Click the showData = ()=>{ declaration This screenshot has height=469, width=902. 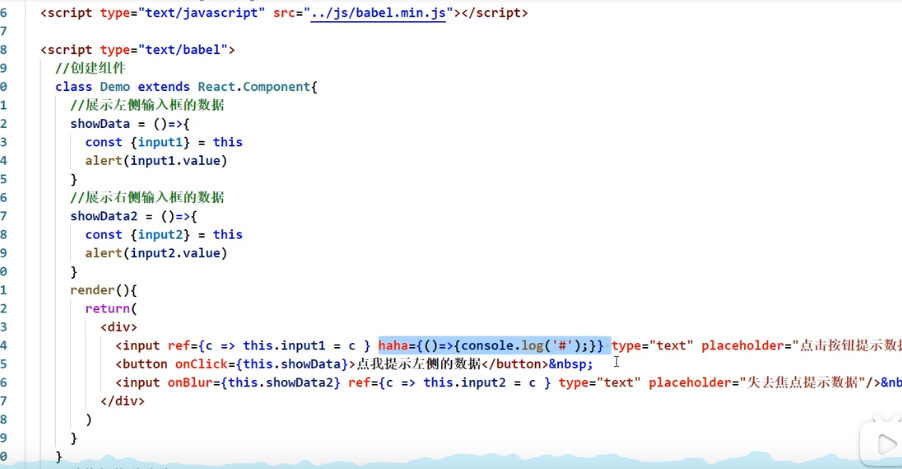(130, 124)
